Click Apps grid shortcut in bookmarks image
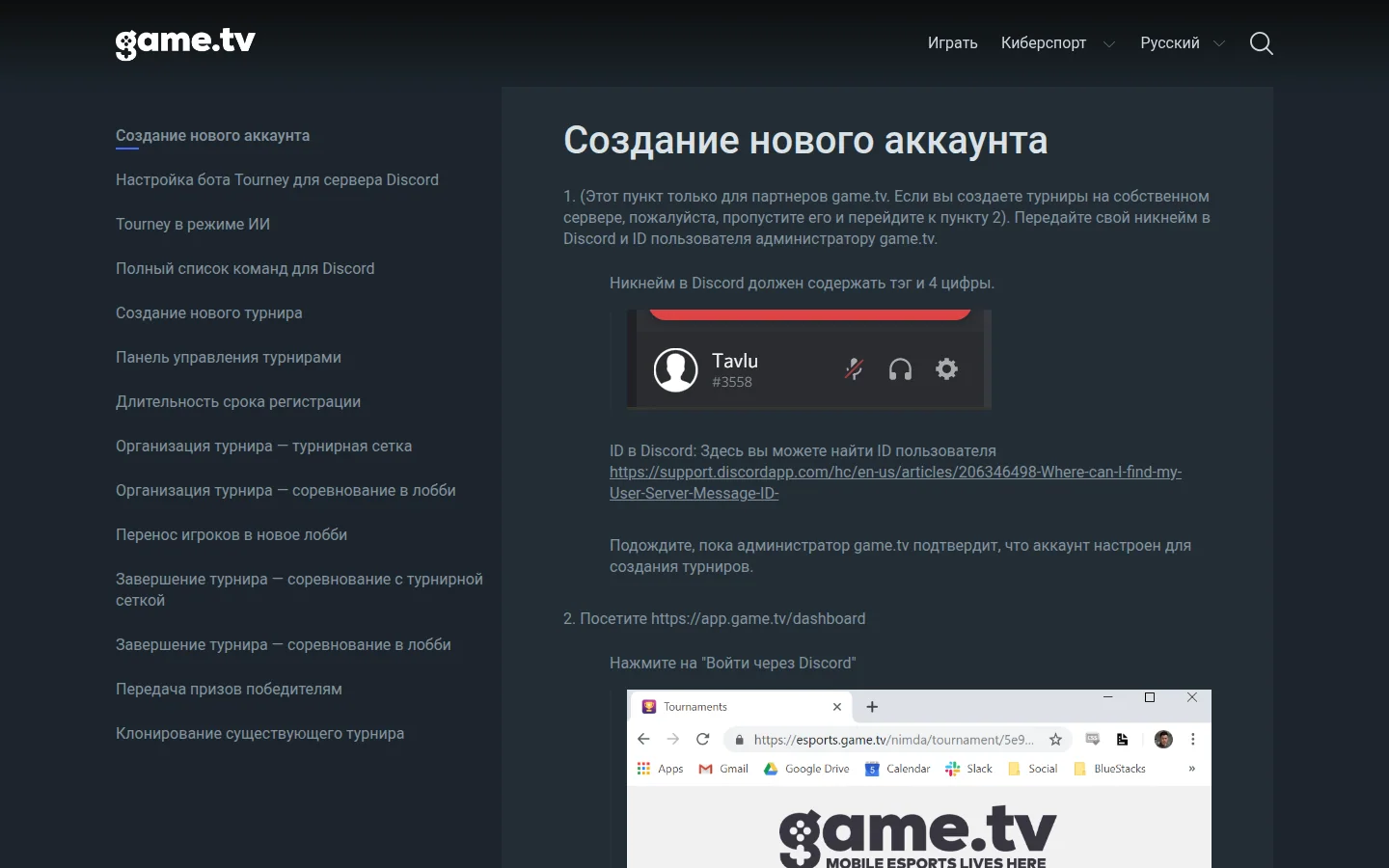 (x=661, y=769)
